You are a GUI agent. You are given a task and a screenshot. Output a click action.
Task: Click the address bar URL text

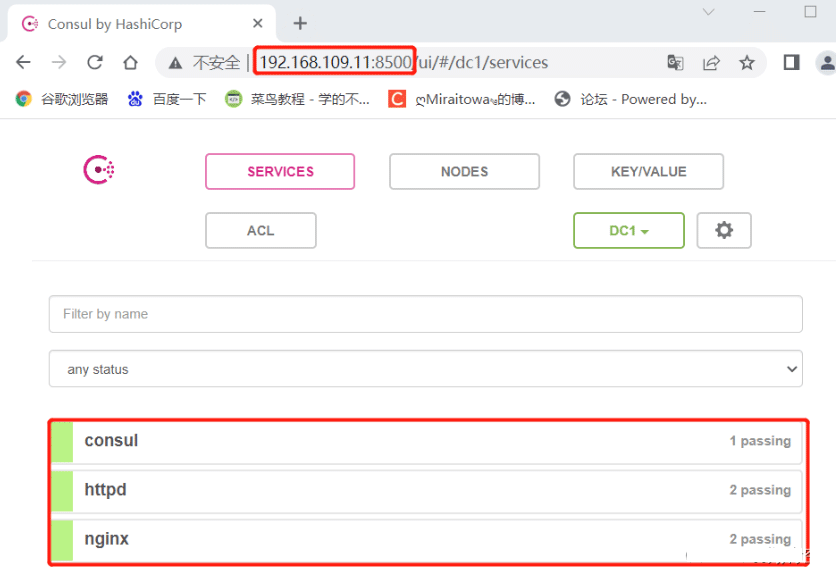(404, 62)
